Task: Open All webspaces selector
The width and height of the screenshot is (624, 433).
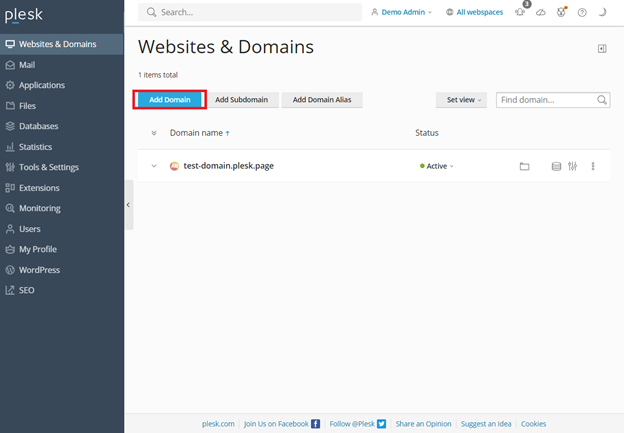Action: point(474,12)
